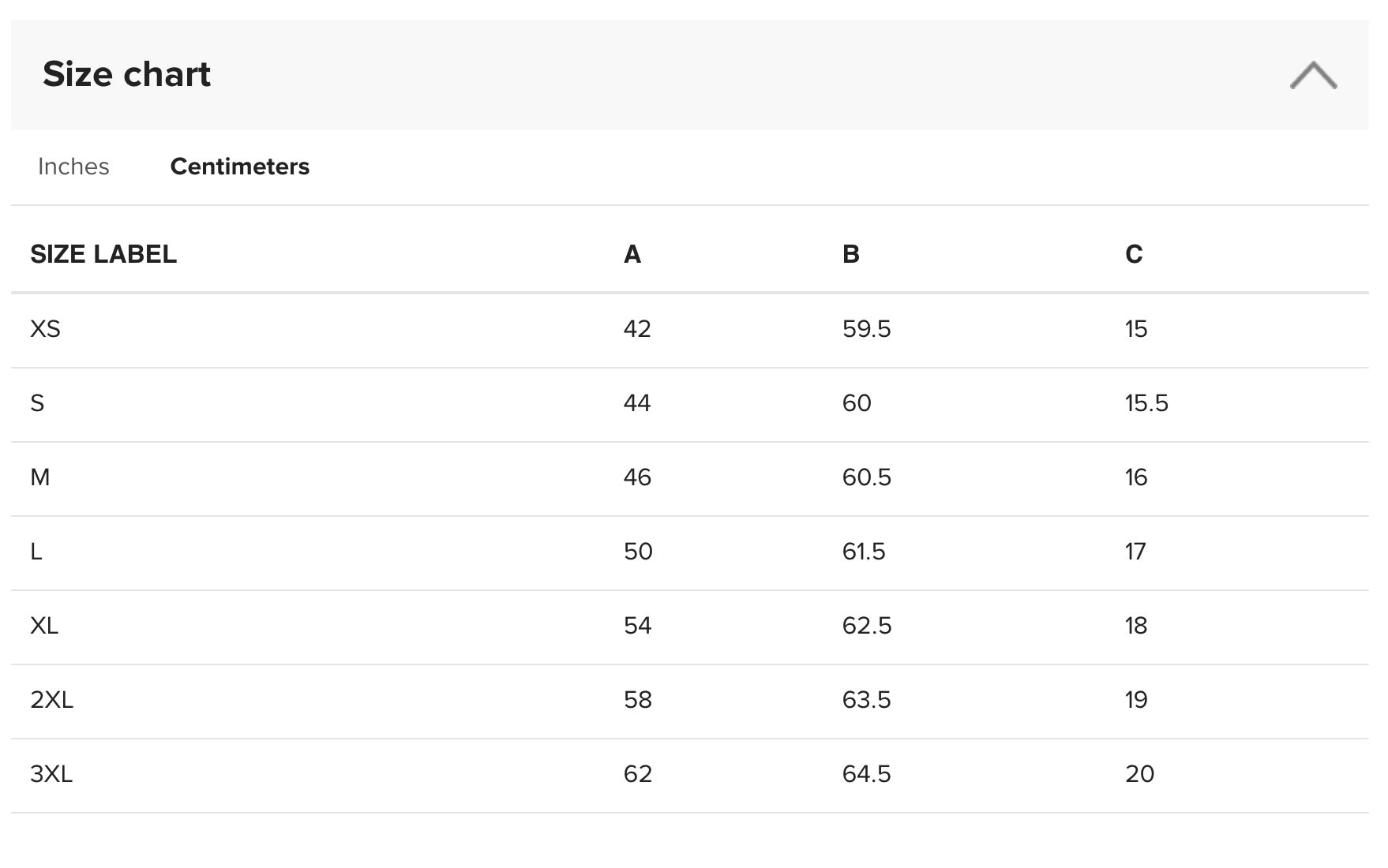Select the S size row label

[x=37, y=403]
